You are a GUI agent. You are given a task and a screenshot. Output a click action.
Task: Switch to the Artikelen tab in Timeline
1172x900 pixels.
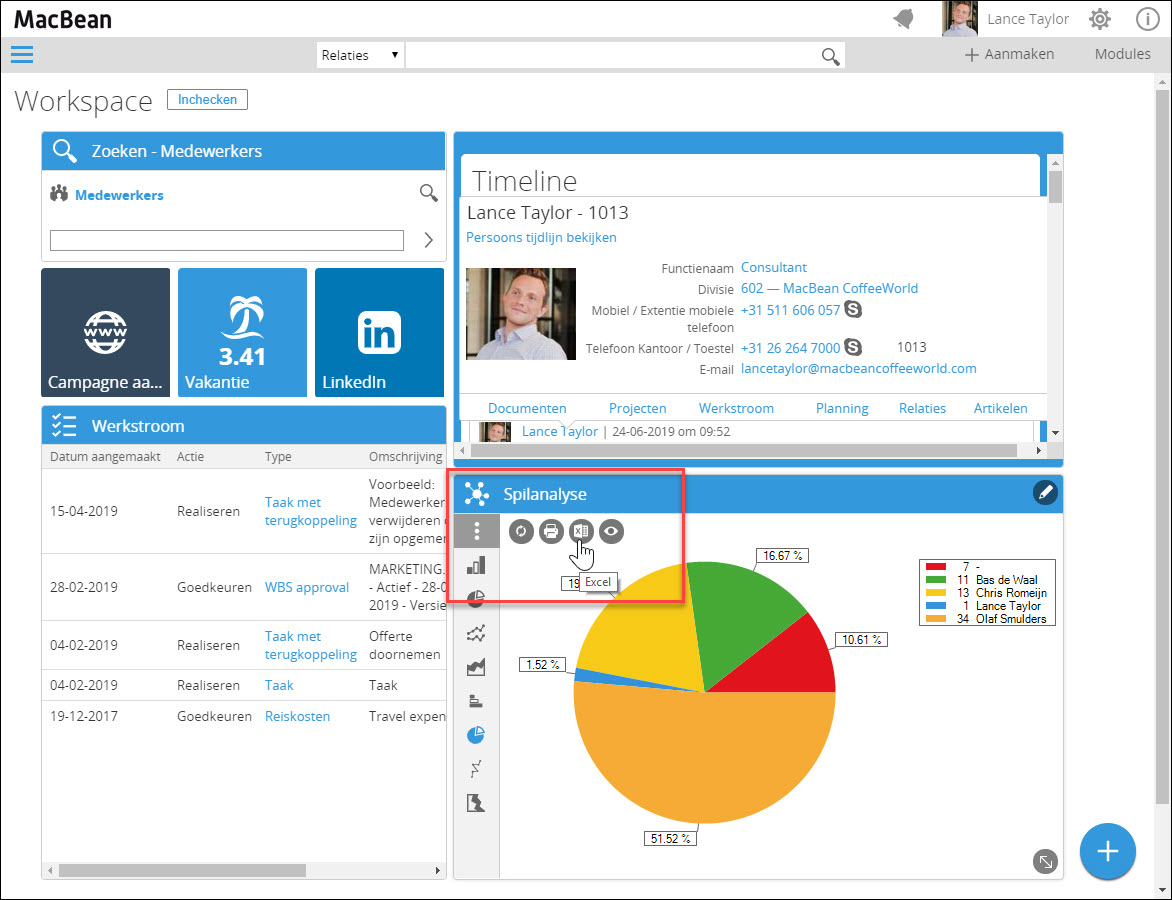[1000, 408]
